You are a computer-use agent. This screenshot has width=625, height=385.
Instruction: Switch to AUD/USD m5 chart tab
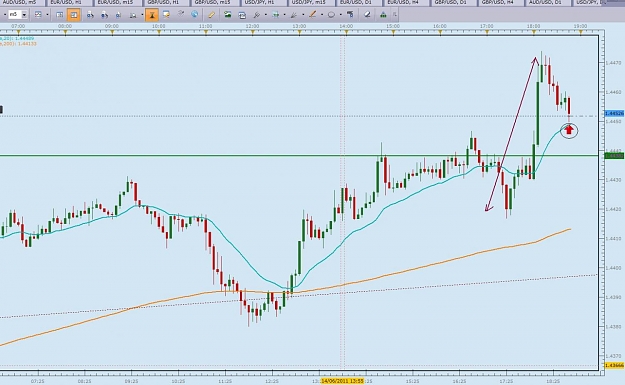(x=21, y=2)
